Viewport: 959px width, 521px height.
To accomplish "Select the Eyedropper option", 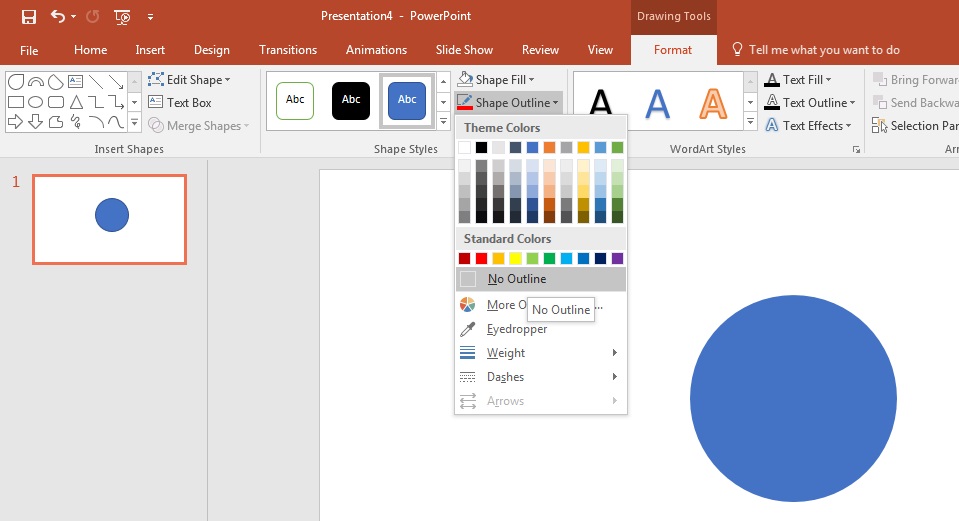I will pos(541,329).
